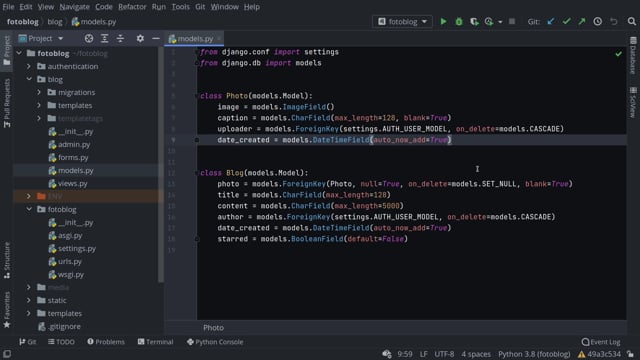
Task: Open the Database side tool window
Action: pos(633,56)
